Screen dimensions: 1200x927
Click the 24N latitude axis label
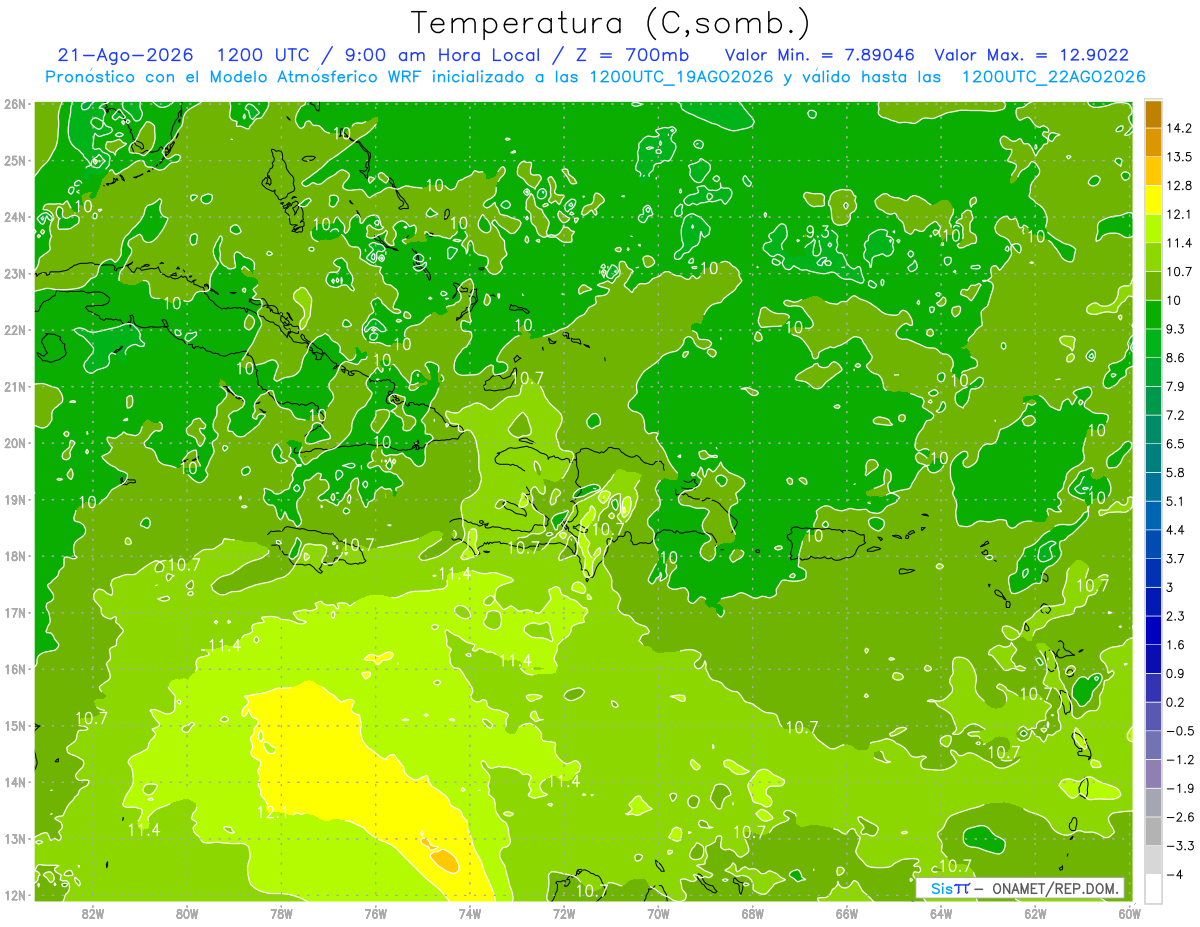click(15, 217)
